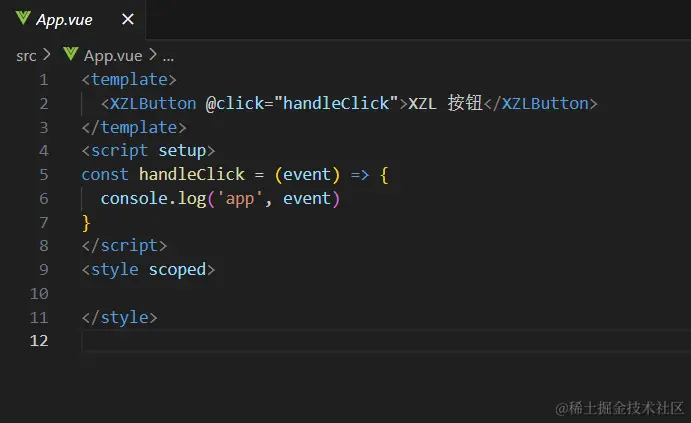Image resolution: width=691 pixels, height=423 pixels.
Task: Click the Vue icon in the breadcrumb
Action: click(71, 54)
